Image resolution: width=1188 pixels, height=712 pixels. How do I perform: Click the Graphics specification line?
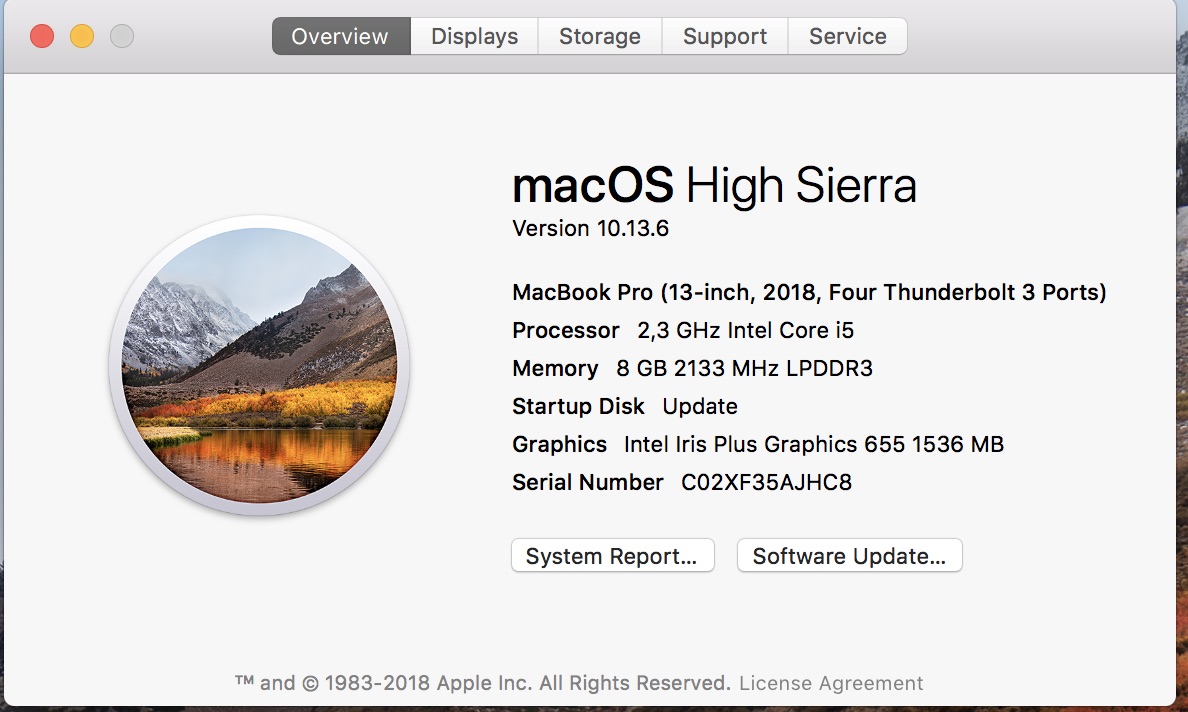[x=758, y=444]
